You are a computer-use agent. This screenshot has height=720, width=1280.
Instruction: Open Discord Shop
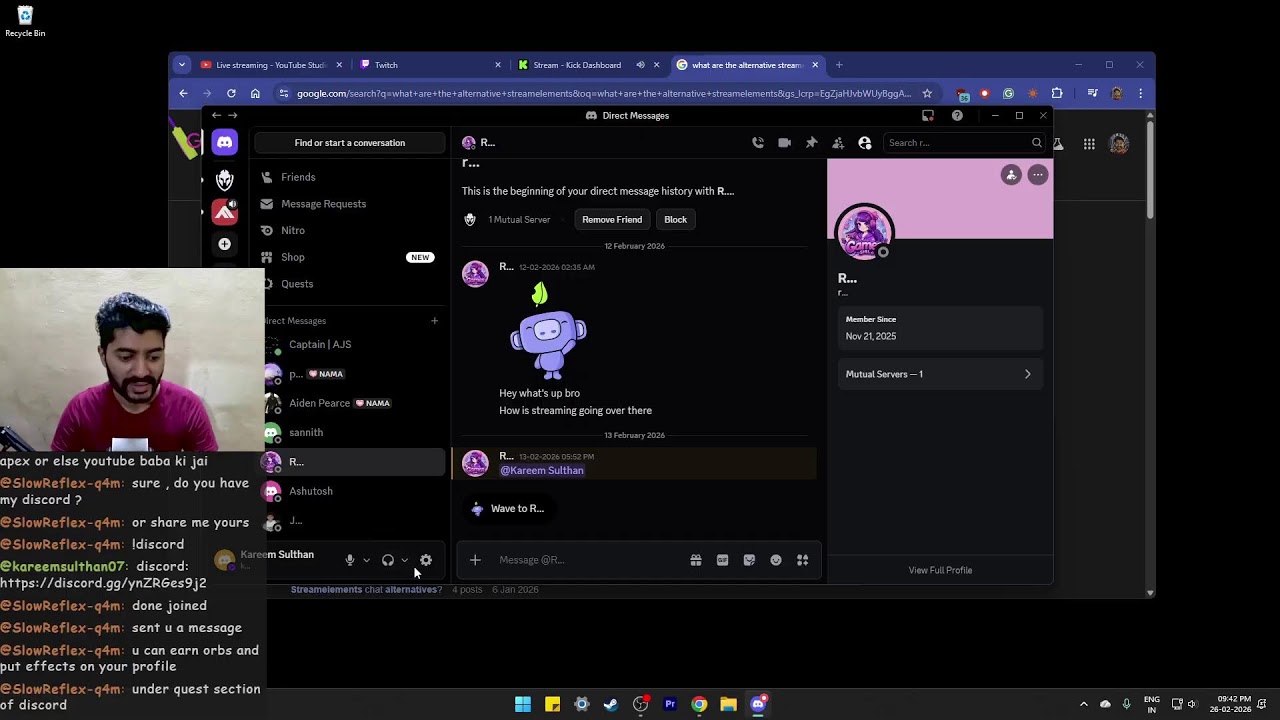[293, 257]
